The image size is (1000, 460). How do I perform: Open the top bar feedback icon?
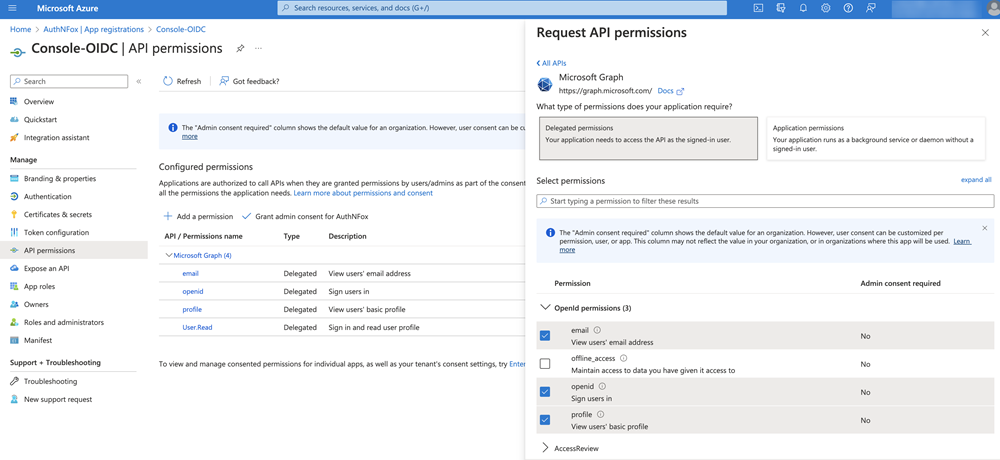(x=871, y=8)
